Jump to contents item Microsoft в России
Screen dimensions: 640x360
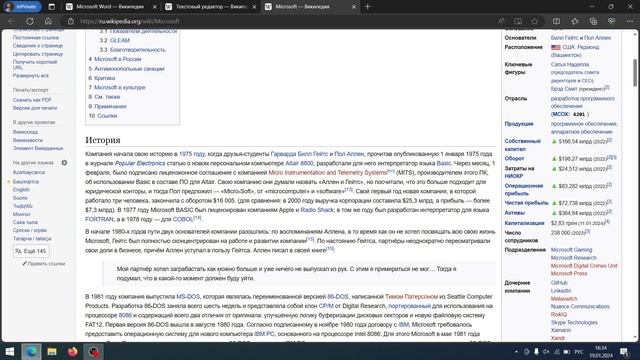pyautogui.click(x=115, y=59)
